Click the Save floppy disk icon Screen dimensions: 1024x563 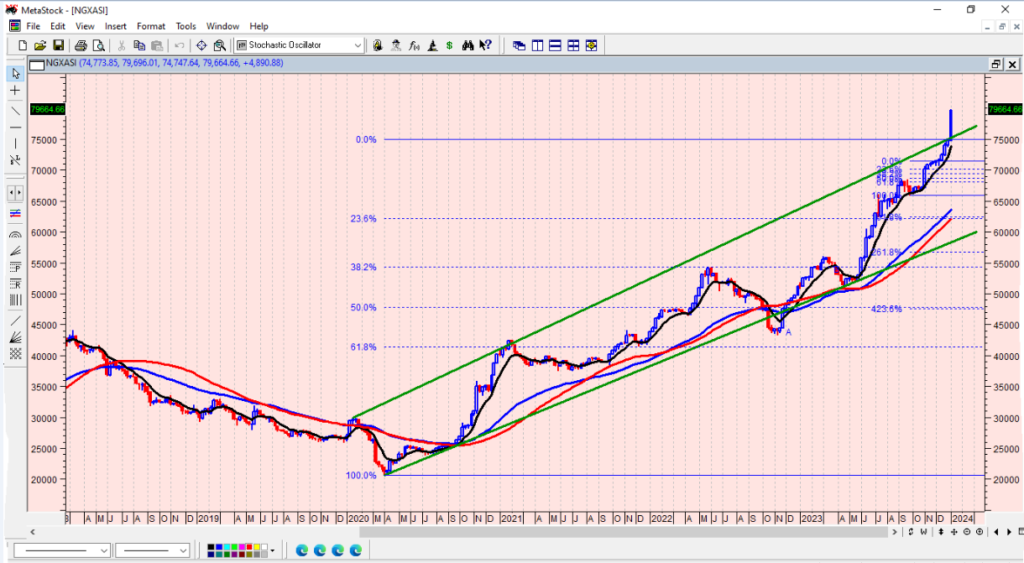(58, 45)
